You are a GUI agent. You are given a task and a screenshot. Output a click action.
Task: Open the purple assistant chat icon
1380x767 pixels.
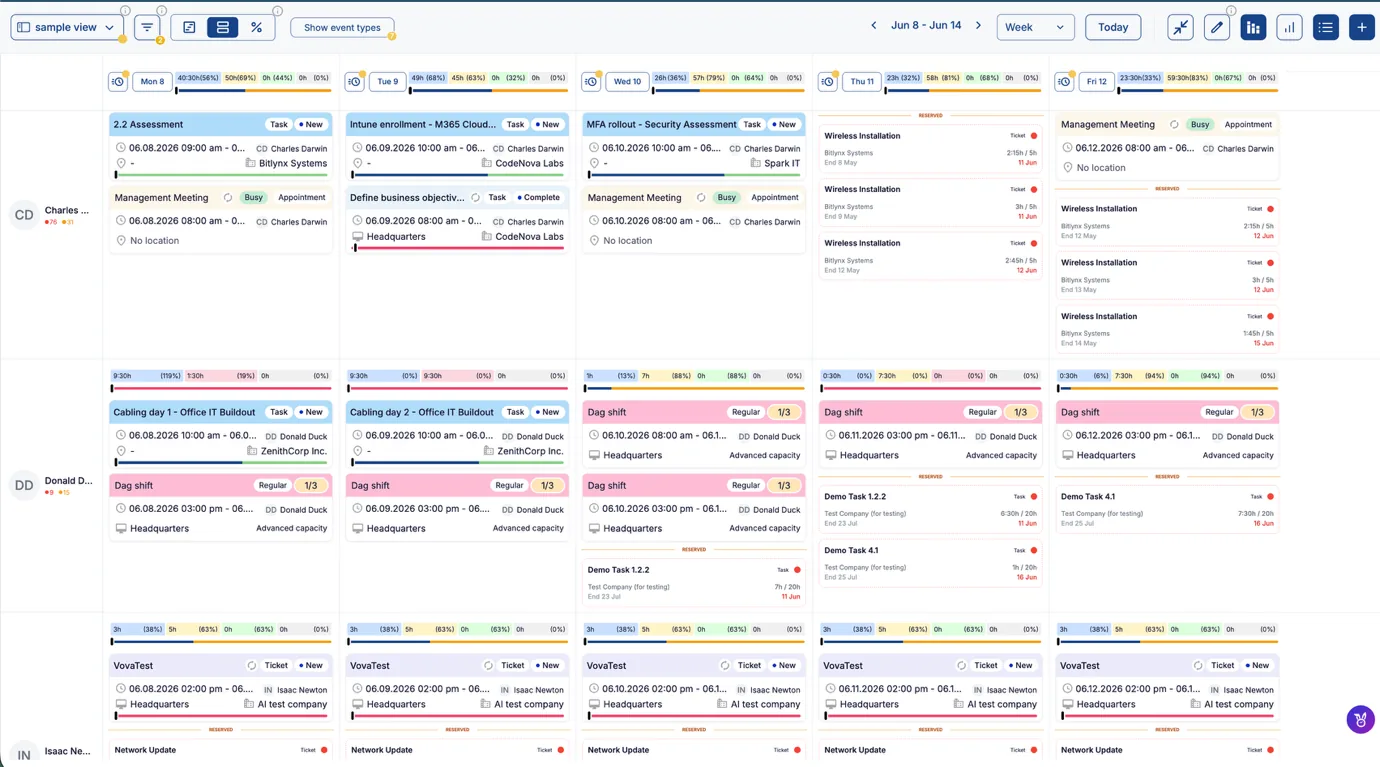1360,719
